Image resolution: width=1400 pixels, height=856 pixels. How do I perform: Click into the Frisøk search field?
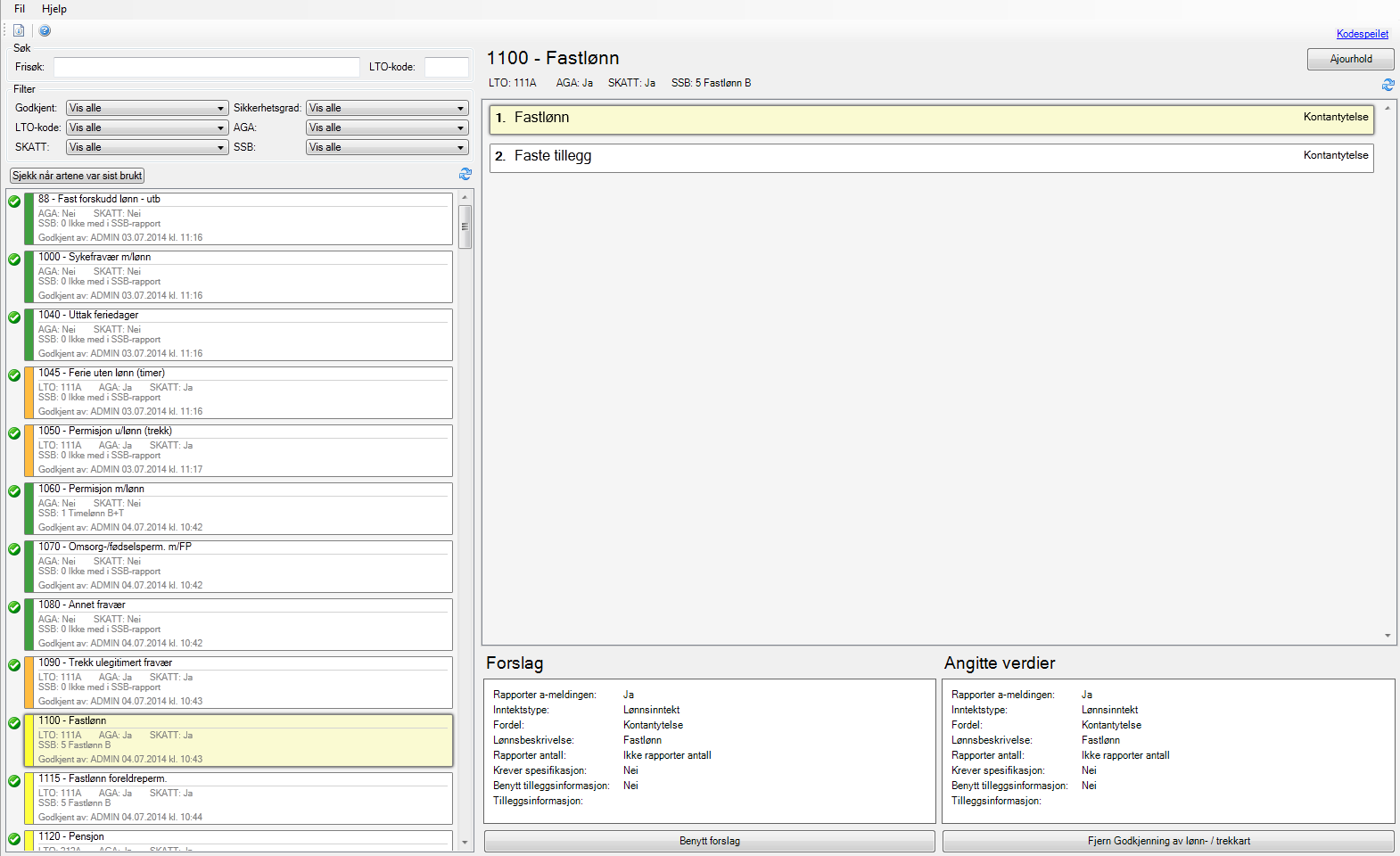click(x=206, y=67)
